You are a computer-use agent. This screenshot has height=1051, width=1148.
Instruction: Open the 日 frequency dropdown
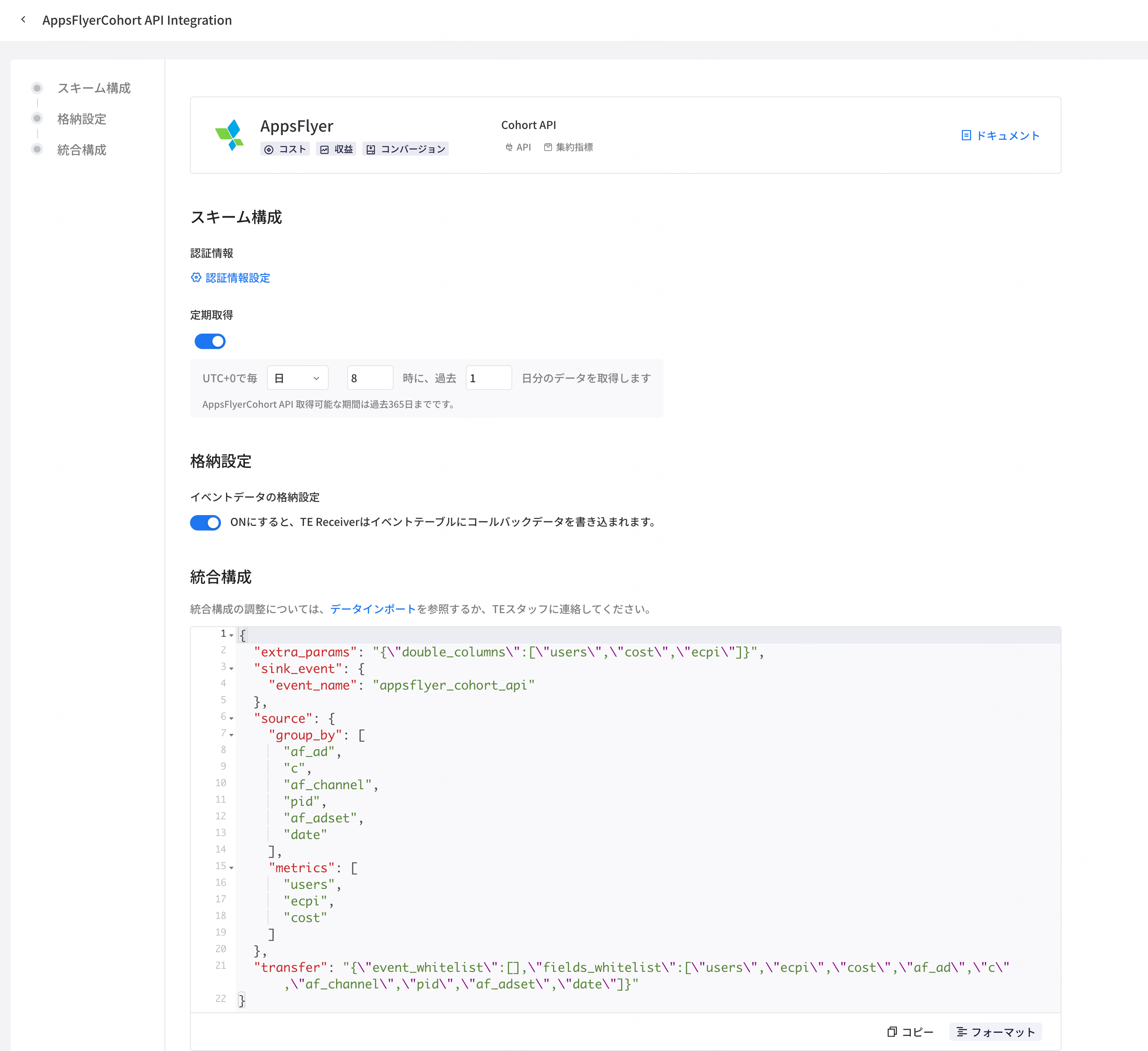pos(298,378)
